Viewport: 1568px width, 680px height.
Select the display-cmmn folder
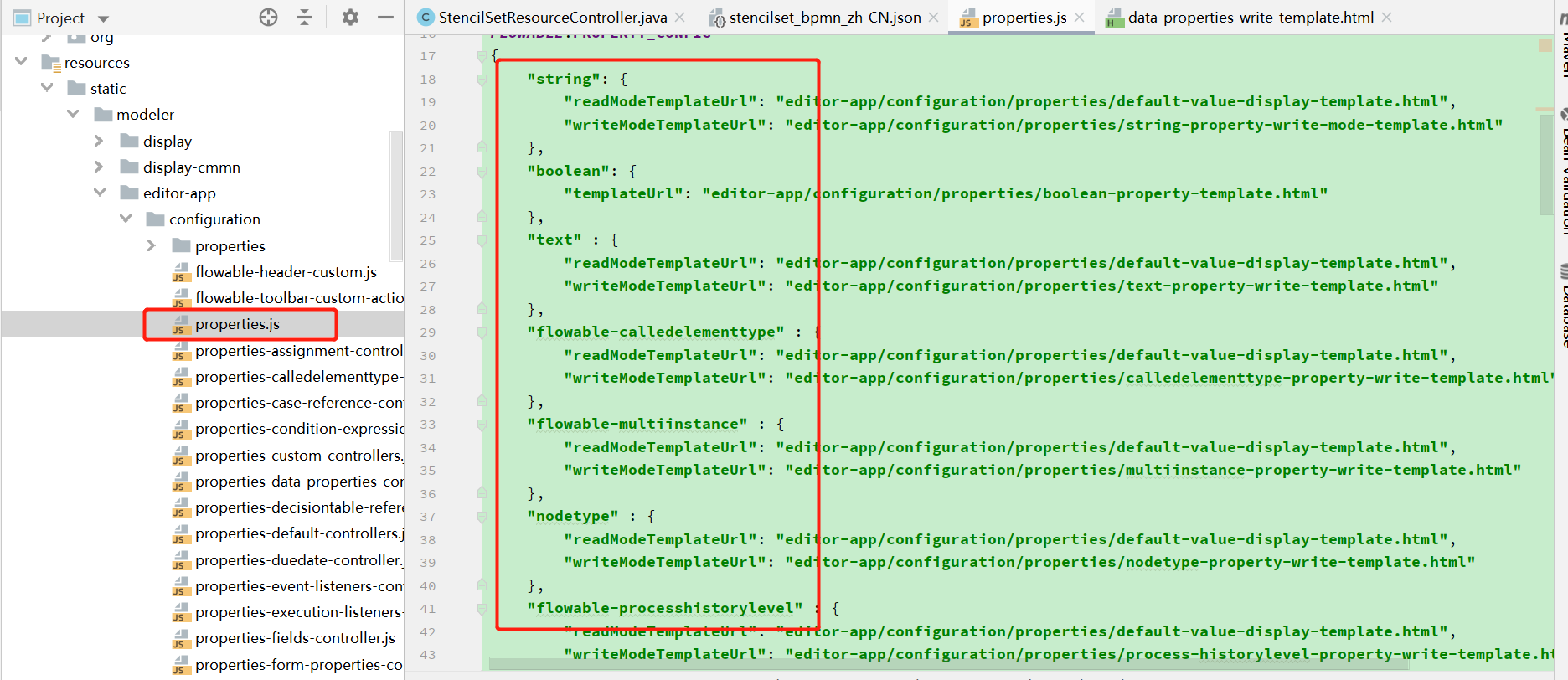point(191,167)
